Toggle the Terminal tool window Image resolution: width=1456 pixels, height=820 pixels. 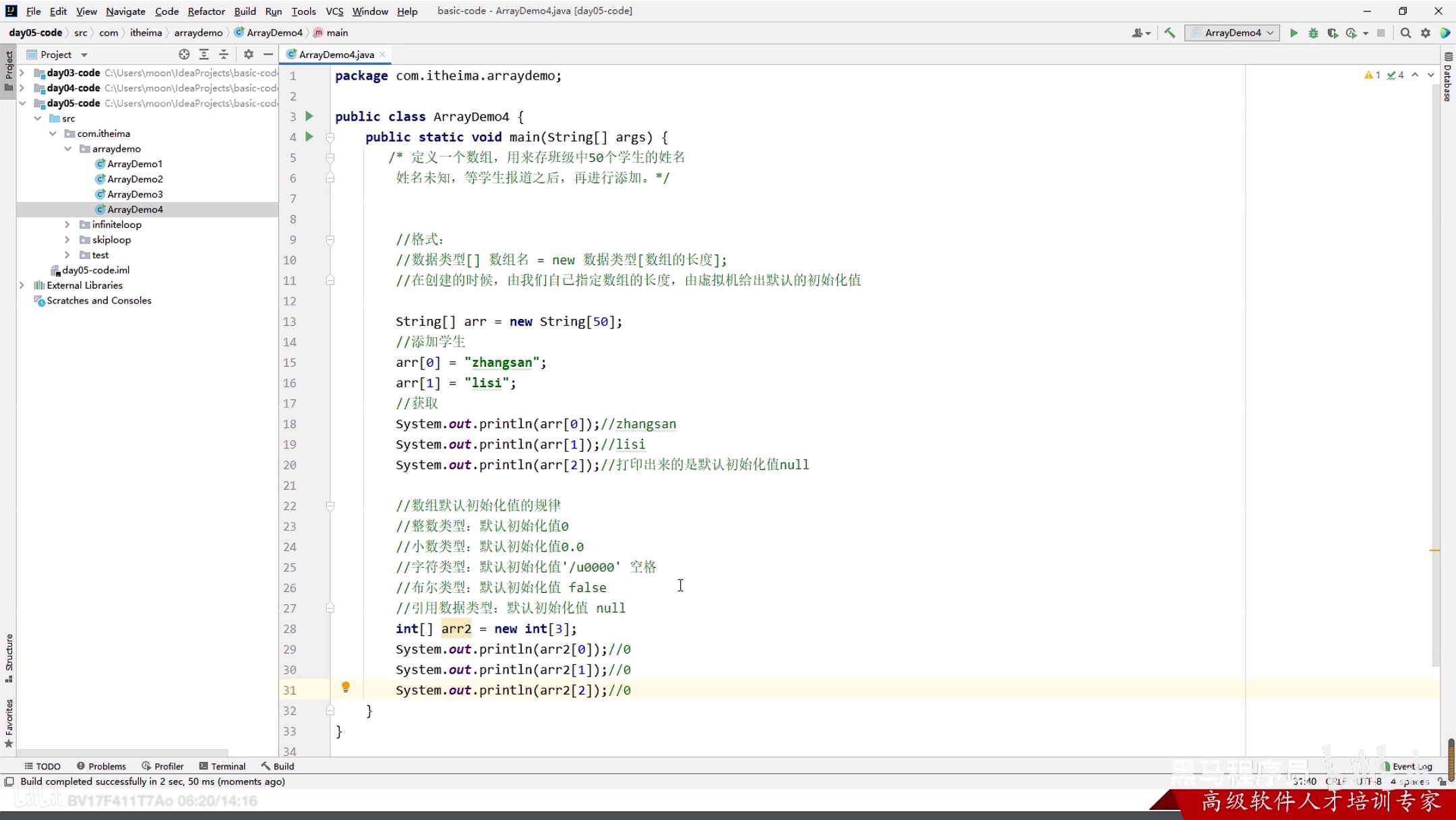[222, 766]
